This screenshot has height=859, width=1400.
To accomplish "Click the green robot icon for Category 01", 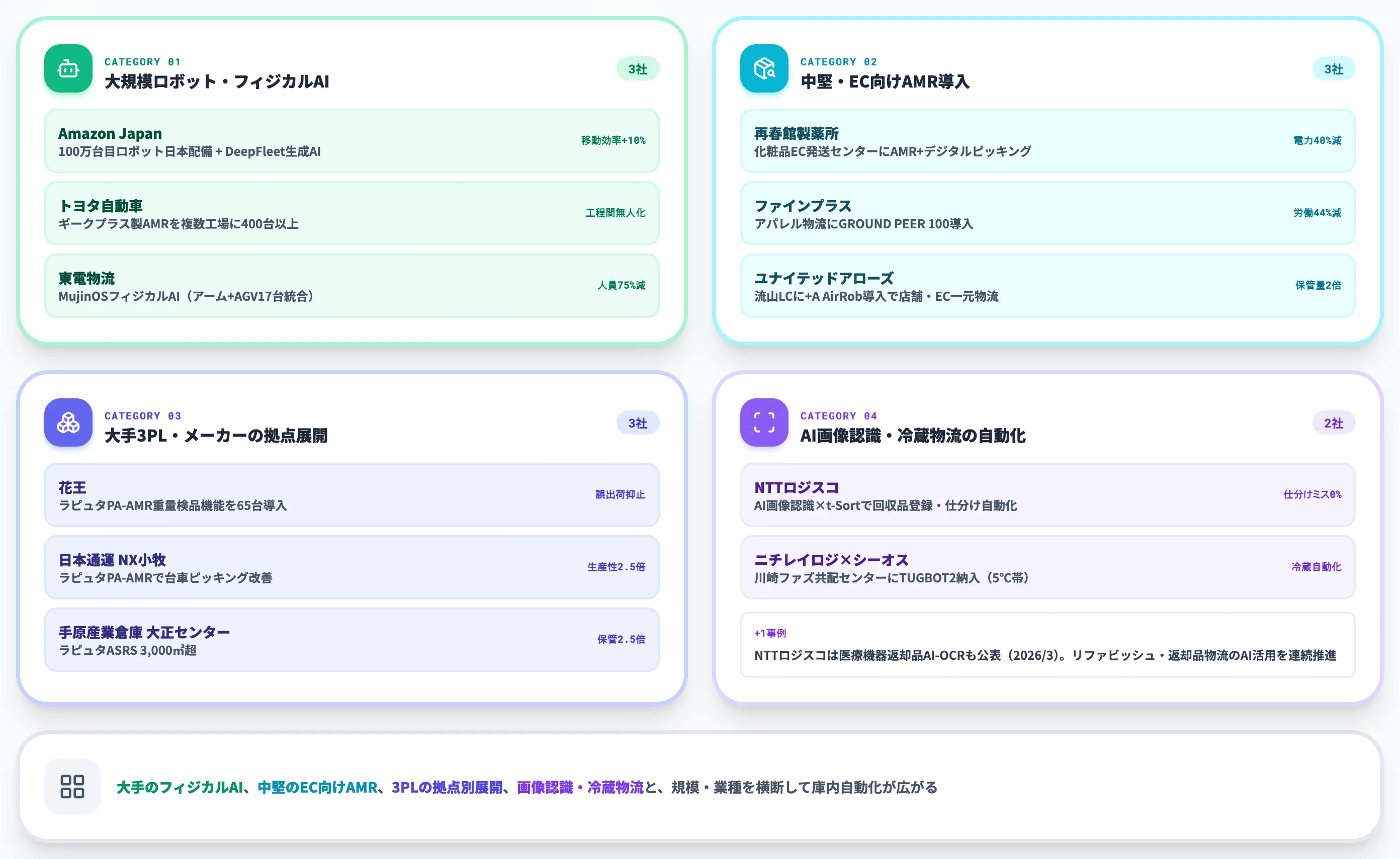I will (68, 69).
